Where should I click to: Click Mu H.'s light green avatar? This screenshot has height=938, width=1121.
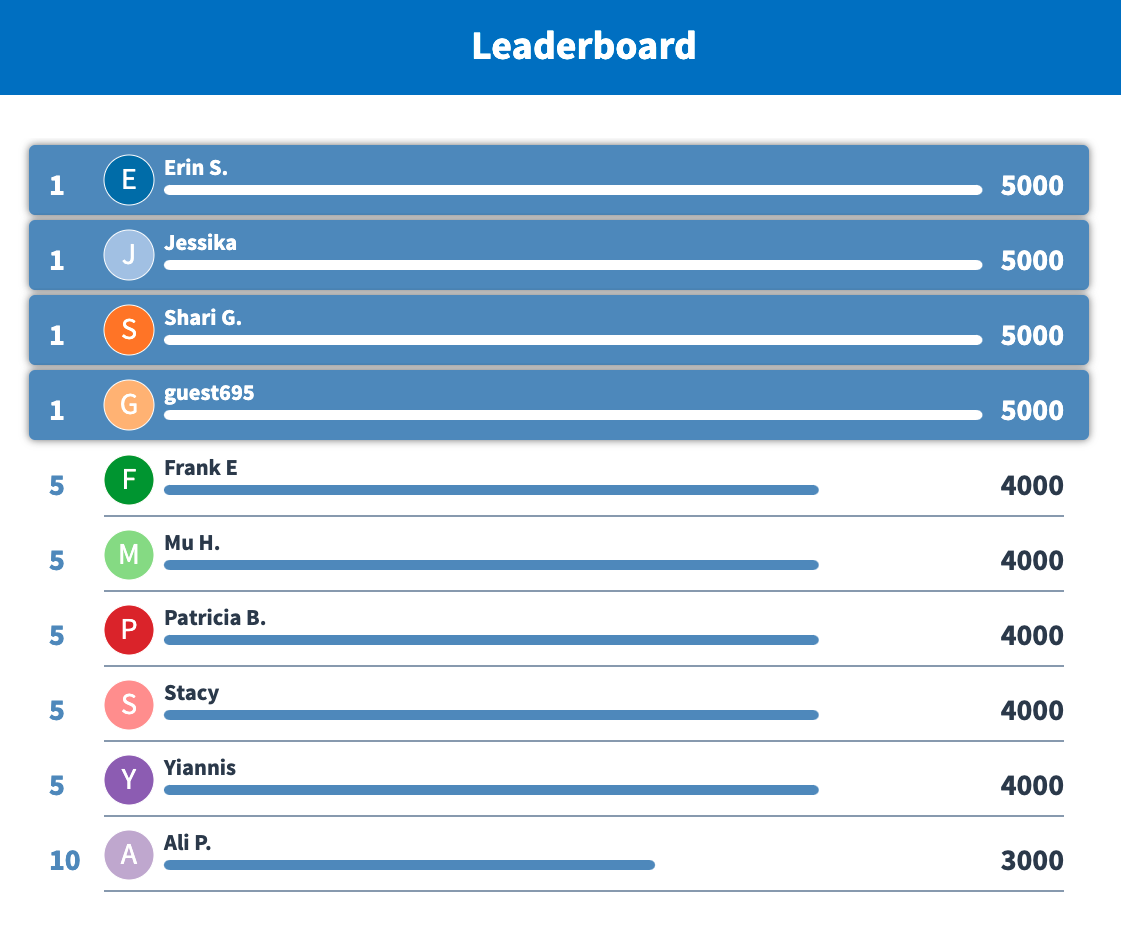tap(128, 555)
